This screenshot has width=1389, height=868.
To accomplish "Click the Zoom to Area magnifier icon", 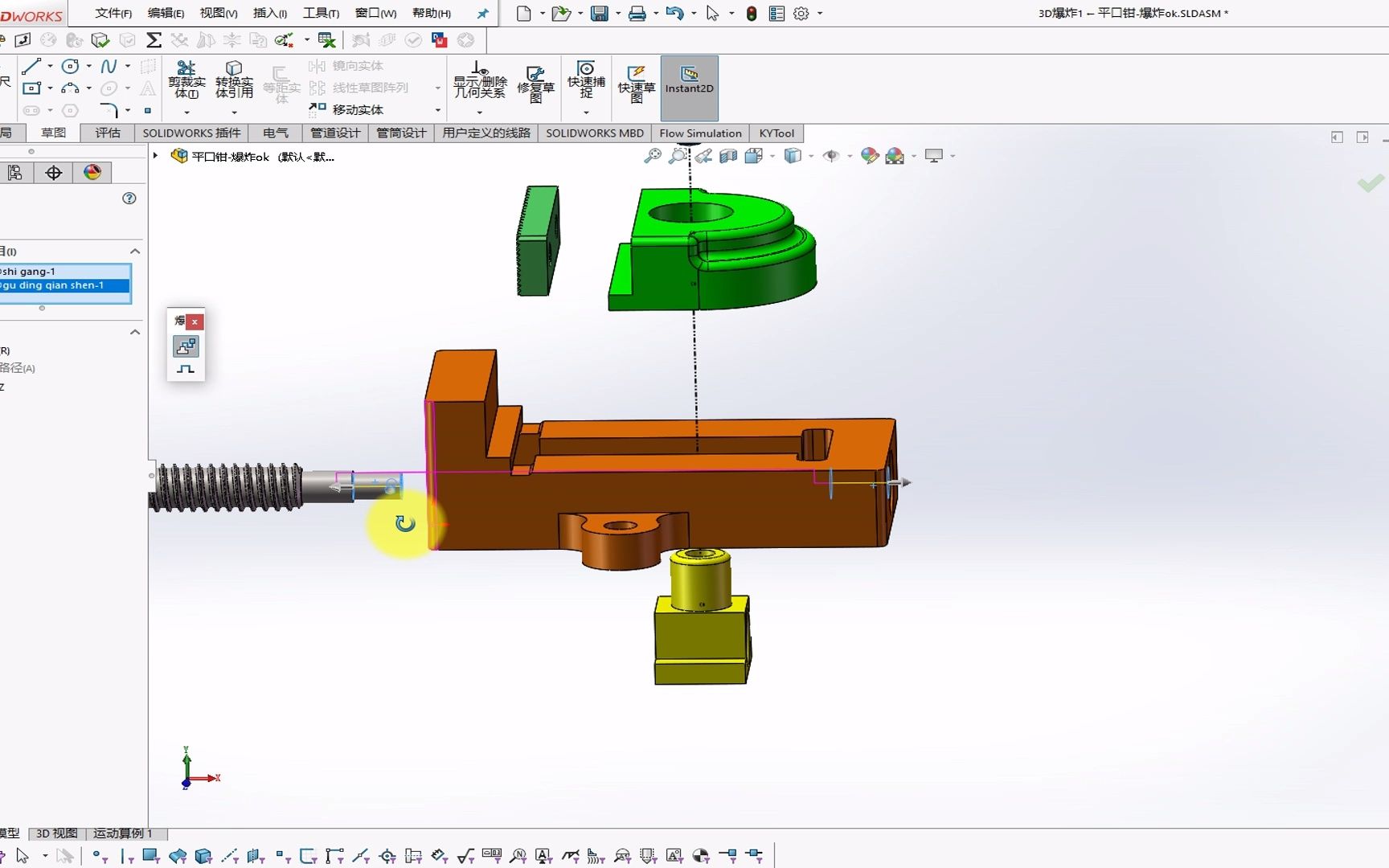I will (x=678, y=156).
